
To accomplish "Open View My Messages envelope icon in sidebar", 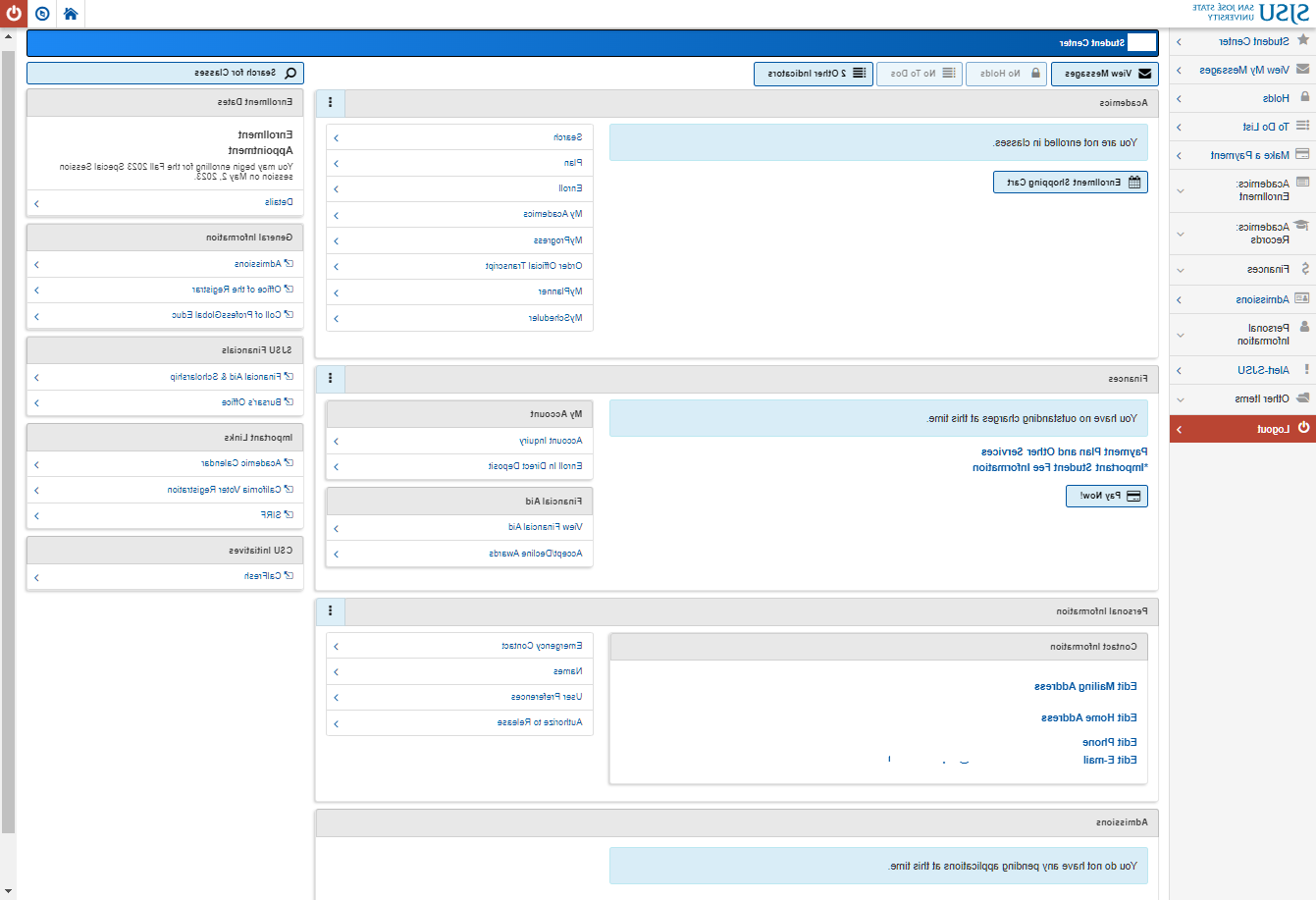I will click(1303, 70).
